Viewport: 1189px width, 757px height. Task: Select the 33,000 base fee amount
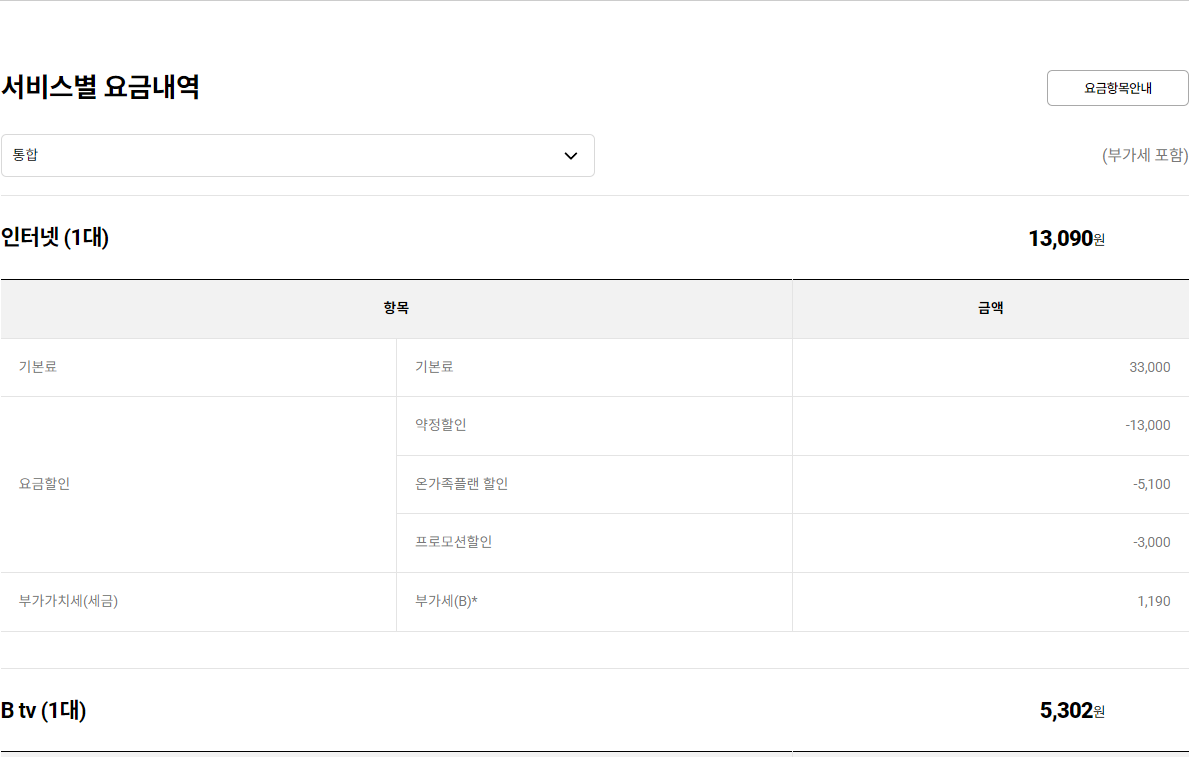1149,367
